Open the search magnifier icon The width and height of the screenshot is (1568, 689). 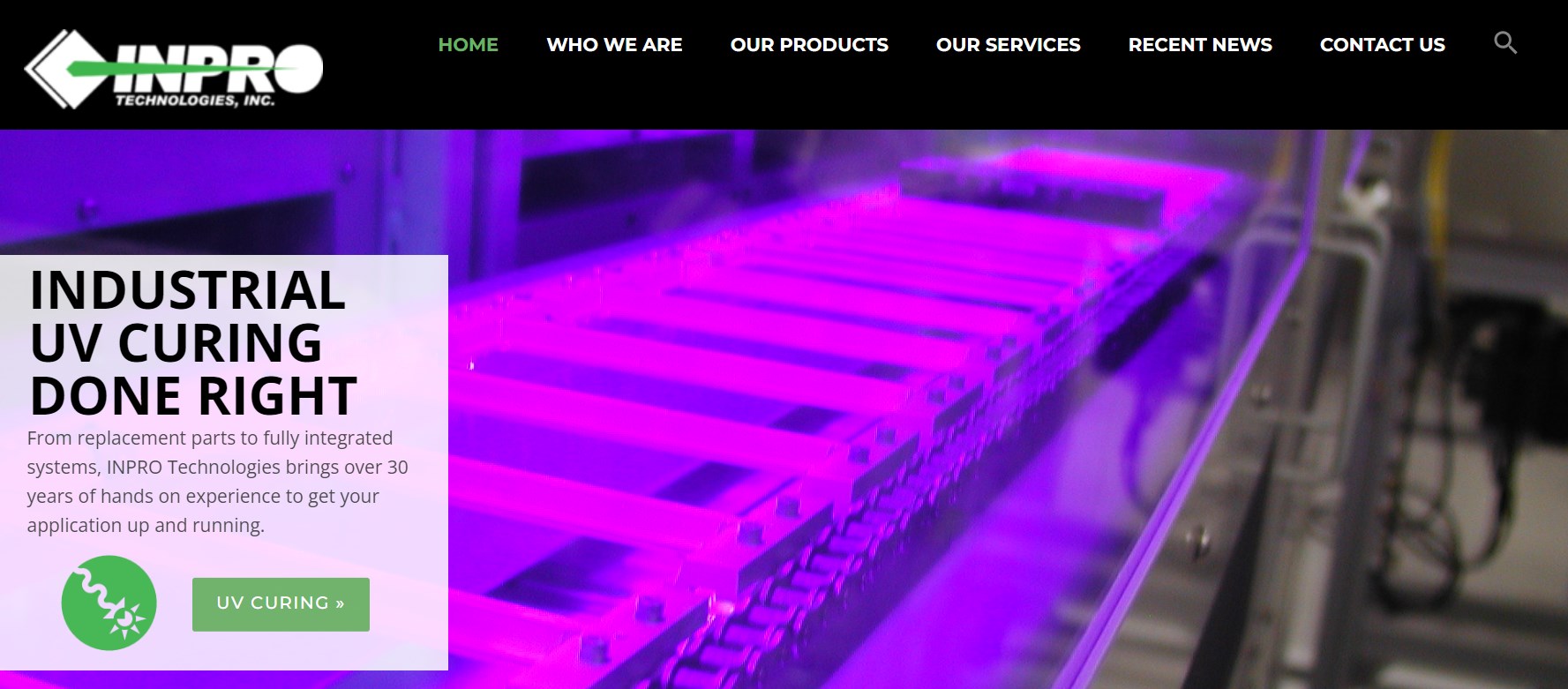[x=1504, y=42]
